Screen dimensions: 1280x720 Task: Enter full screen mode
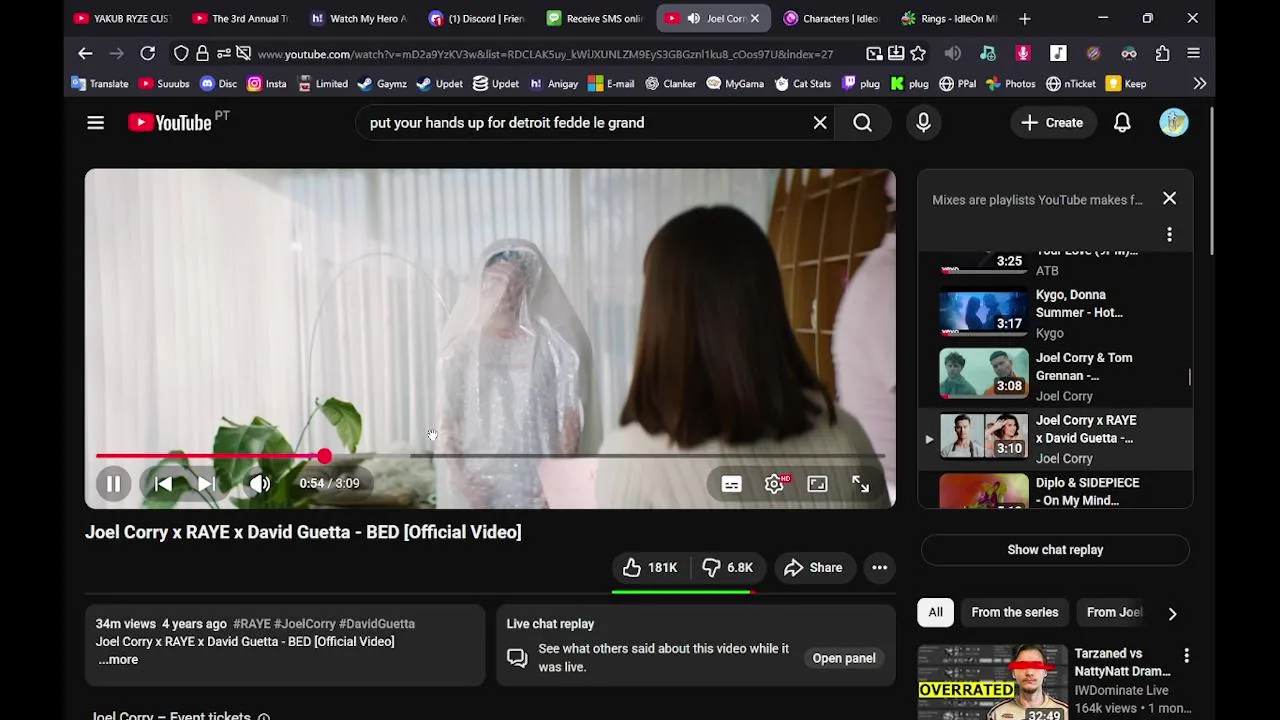(x=860, y=484)
